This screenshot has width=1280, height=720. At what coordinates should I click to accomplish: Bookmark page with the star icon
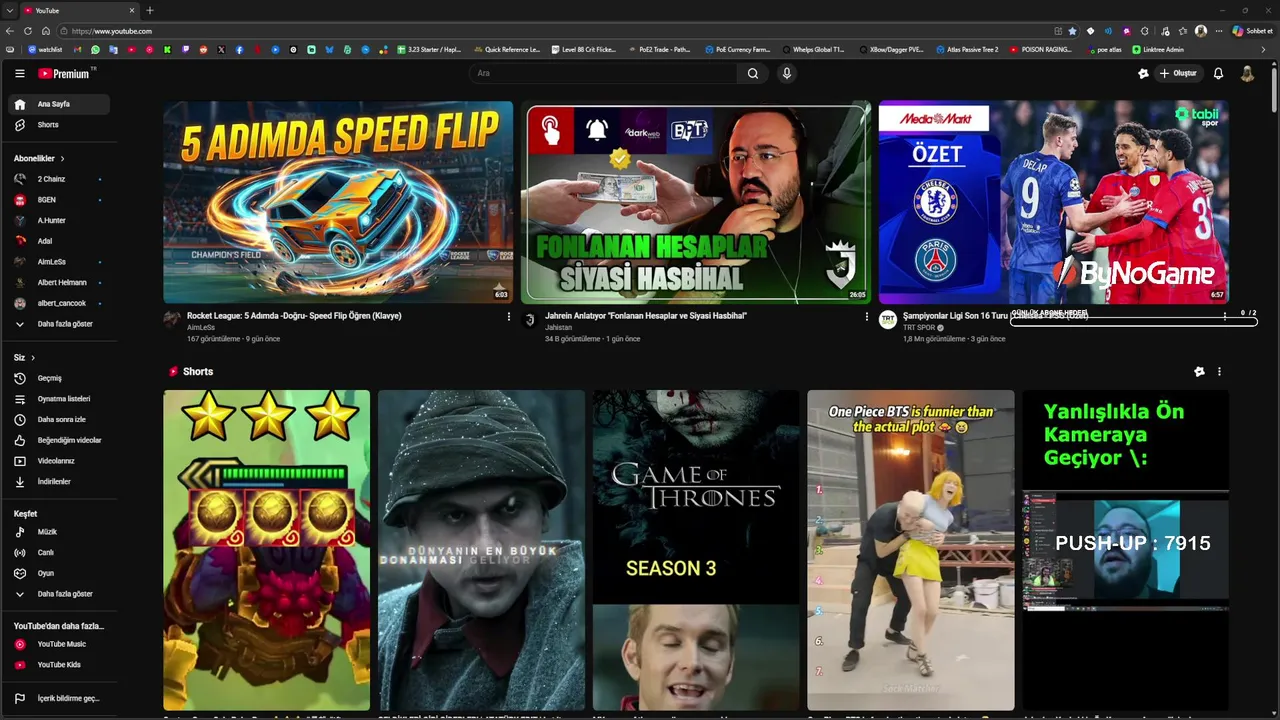point(1073,31)
